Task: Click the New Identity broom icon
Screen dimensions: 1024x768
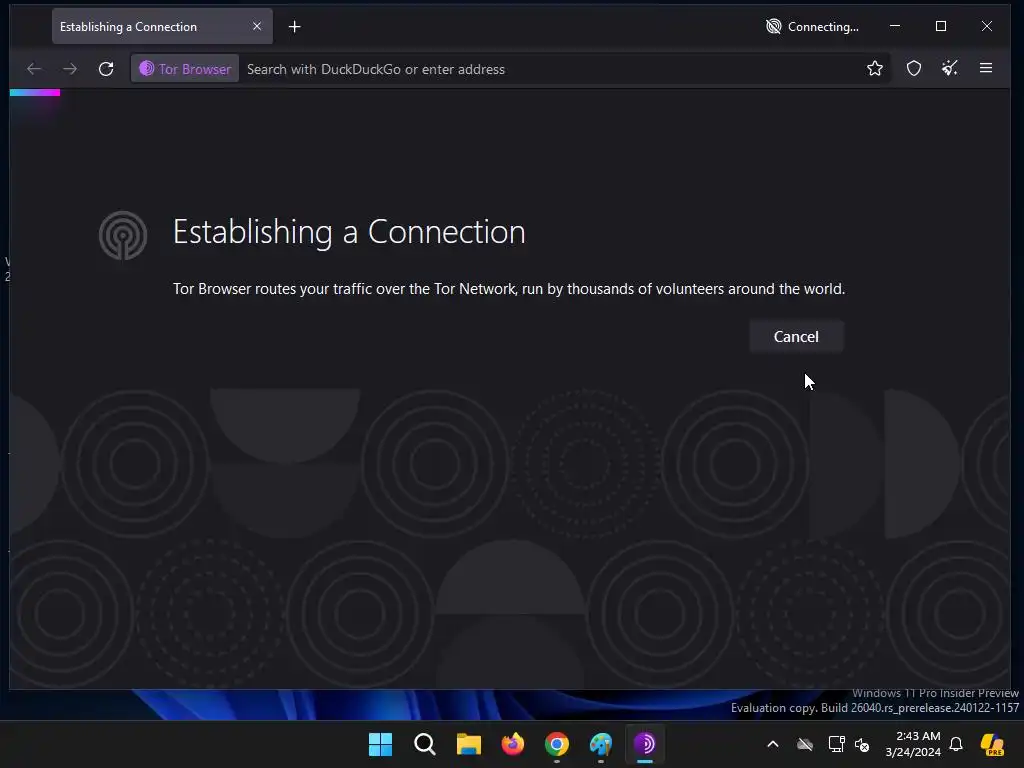Action: [950, 68]
